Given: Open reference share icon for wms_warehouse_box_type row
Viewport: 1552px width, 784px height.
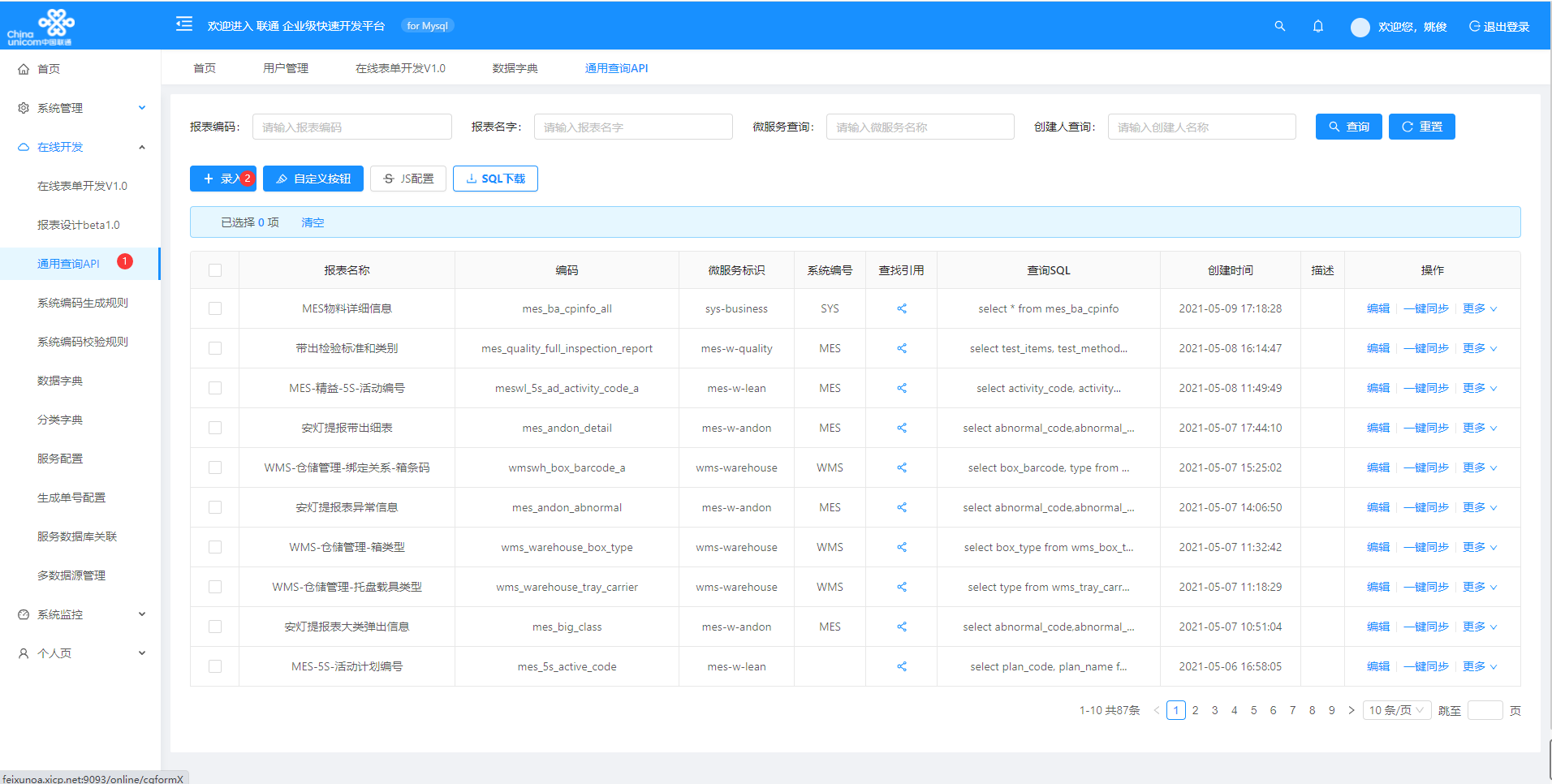Looking at the screenshot, I should (x=901, y=547).
